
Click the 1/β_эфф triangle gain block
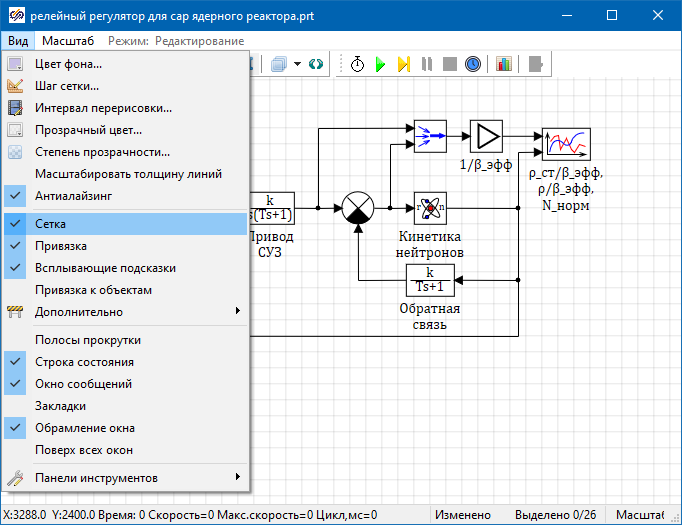click(486, 136)
